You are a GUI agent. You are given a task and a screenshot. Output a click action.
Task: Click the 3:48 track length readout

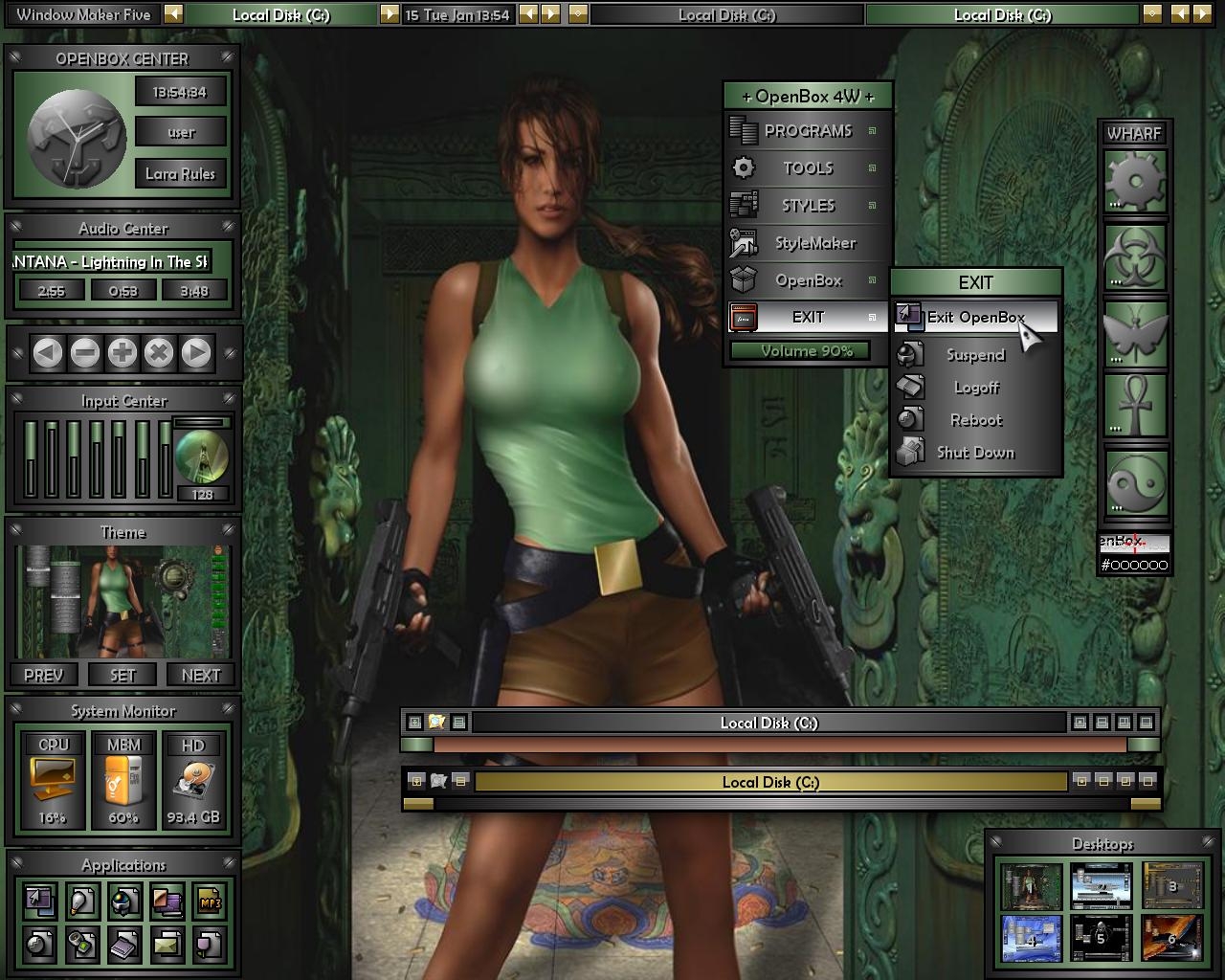[194, 291]
